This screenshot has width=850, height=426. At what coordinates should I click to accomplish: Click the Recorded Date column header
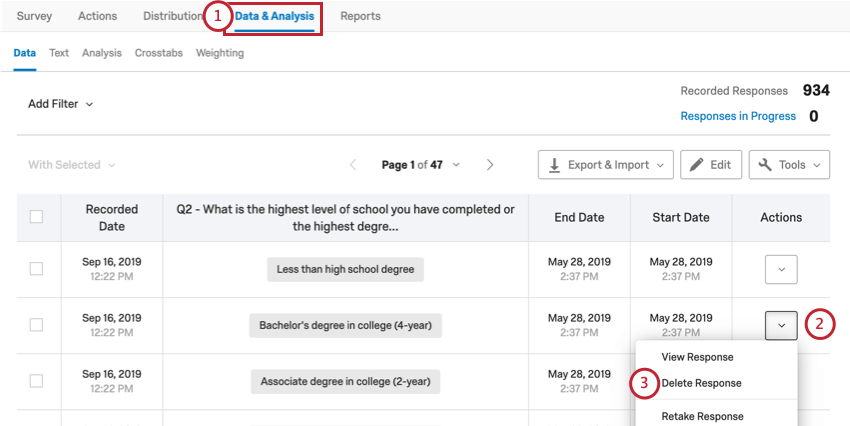pos(112,217)
